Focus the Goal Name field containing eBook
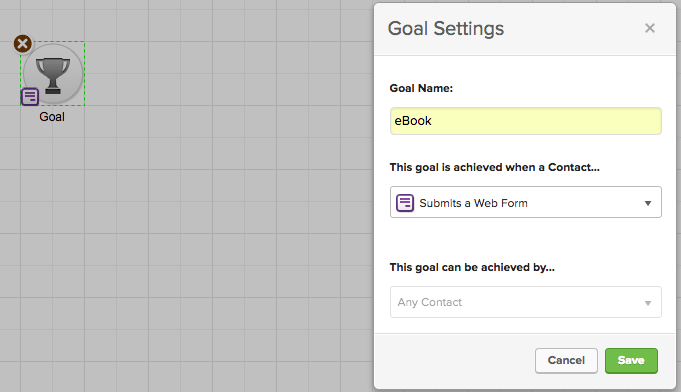 click(526, 121)
